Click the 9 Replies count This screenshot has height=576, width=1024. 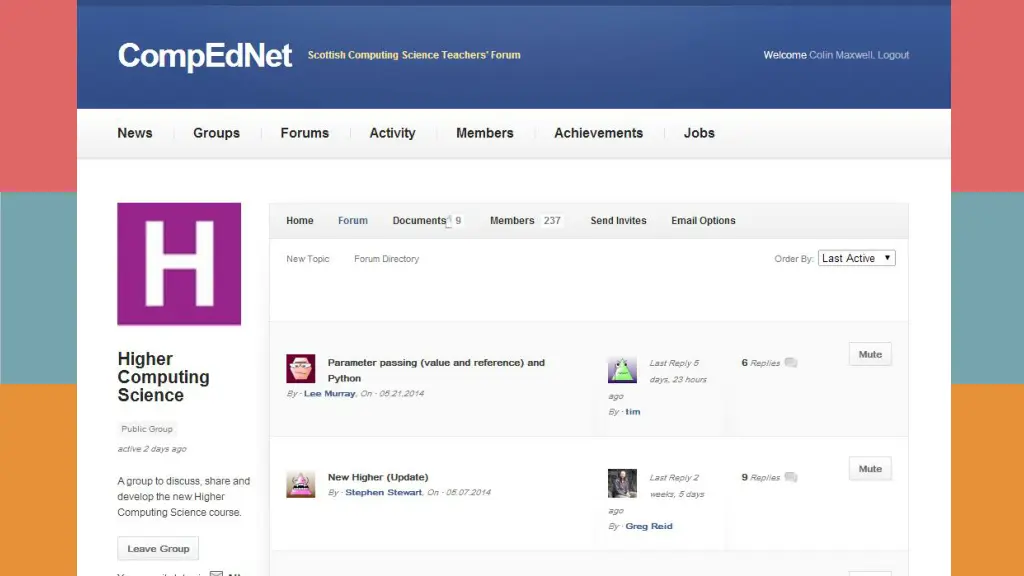coord(761,477)
